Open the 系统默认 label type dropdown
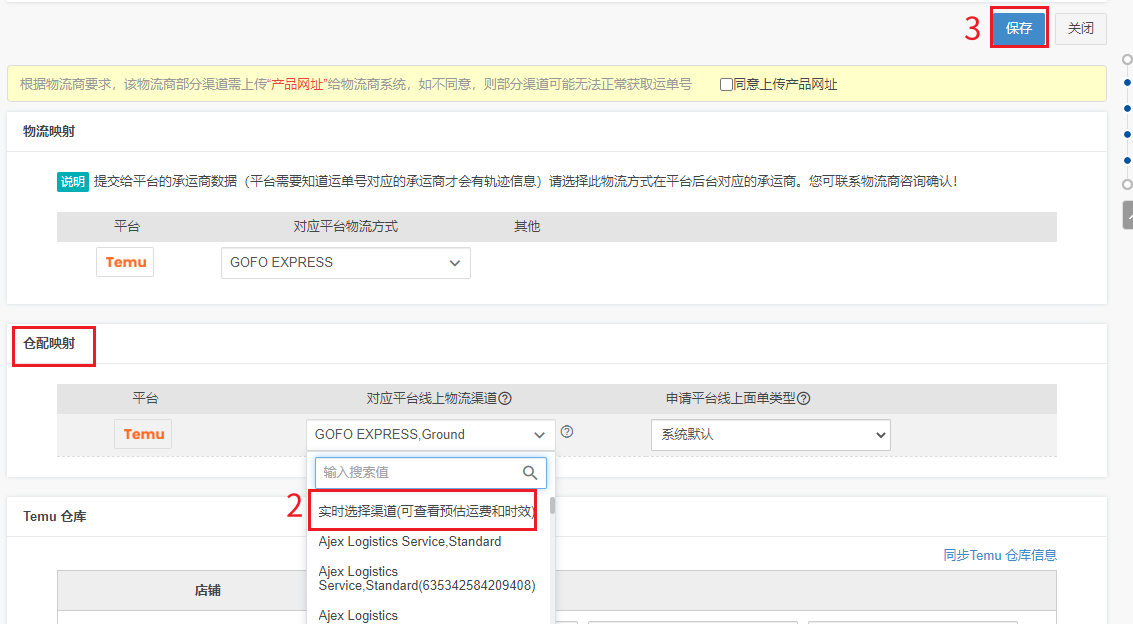The width and height of the screenshot is (1133, 624). pyautogui.click(x=770, y=435)
